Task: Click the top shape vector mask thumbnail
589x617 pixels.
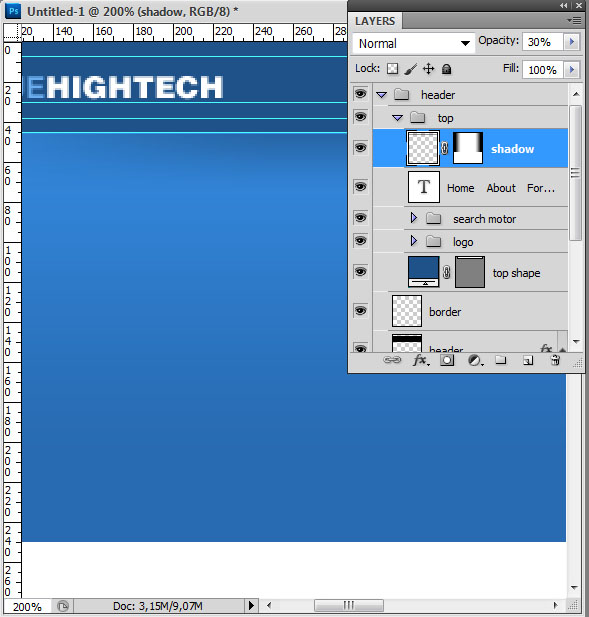Action: pos(470,272)
